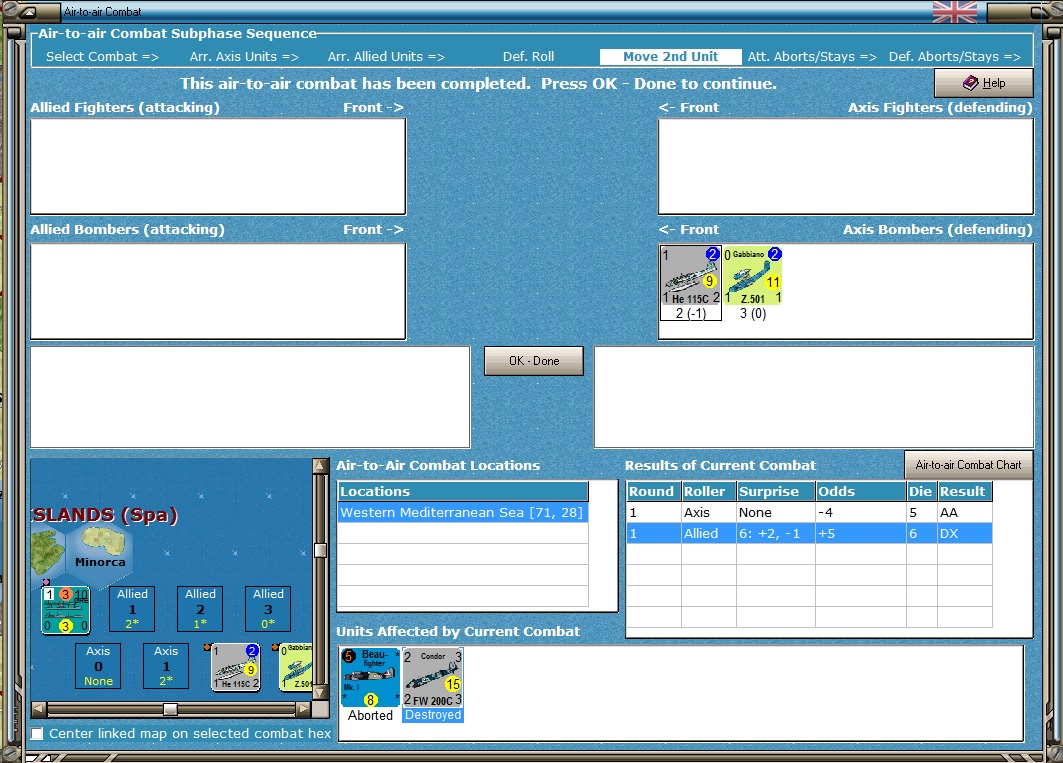
Task: Select the Allied roller result row DX
Action: pos(809,534)
